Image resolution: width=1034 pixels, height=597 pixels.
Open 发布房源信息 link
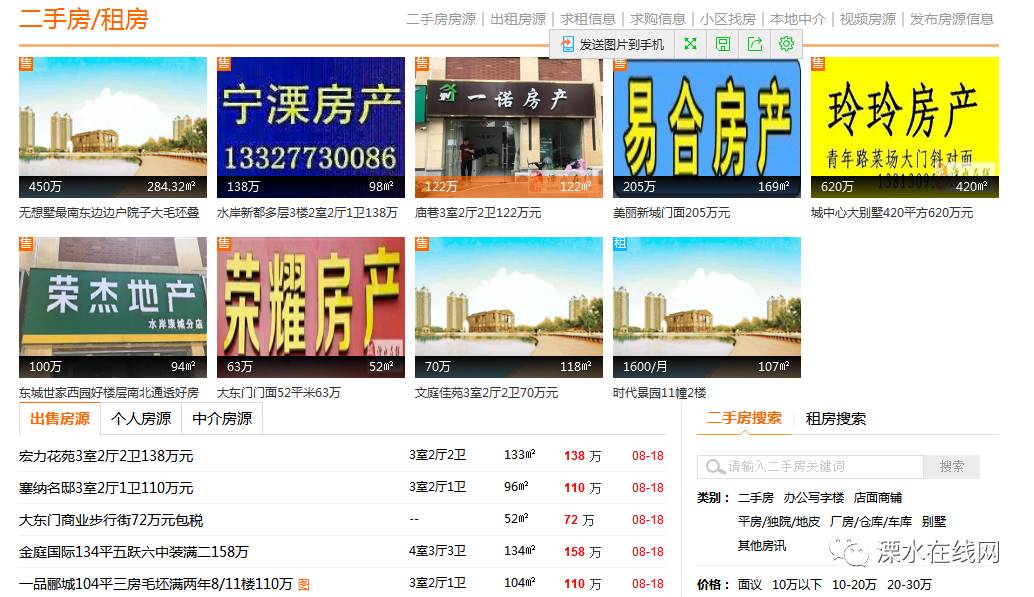pyautogui.click(x=952, y=19)
